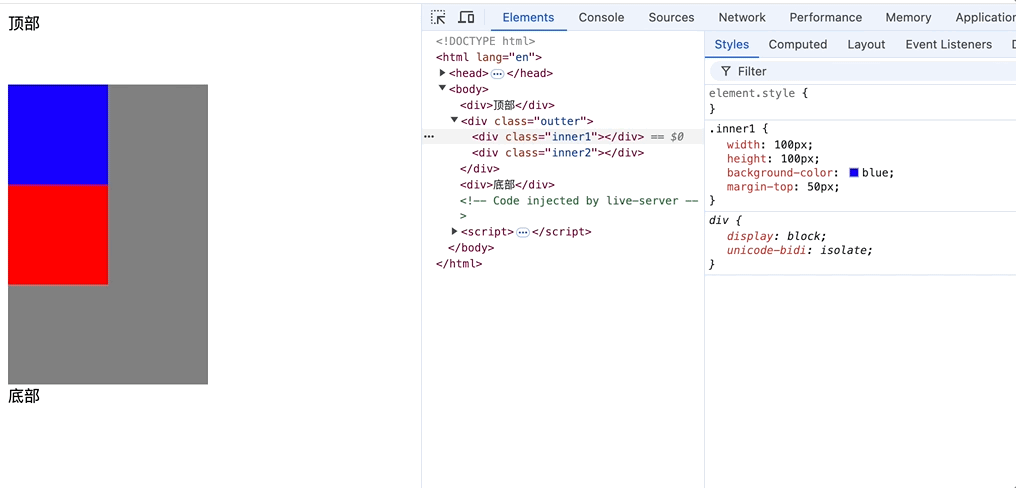Select the div class inner2 node
The width and height of the screenshot is (1016, 488).
(558, 153)
